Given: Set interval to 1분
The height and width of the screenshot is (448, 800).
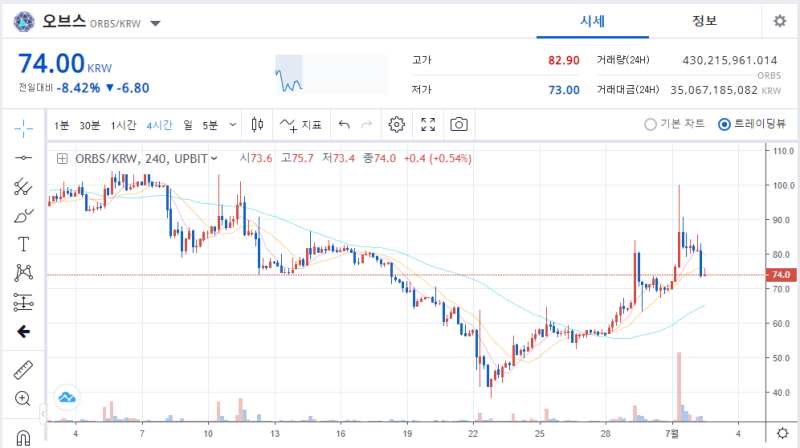Looking at the screenshot, I should [x=62, y=125].
